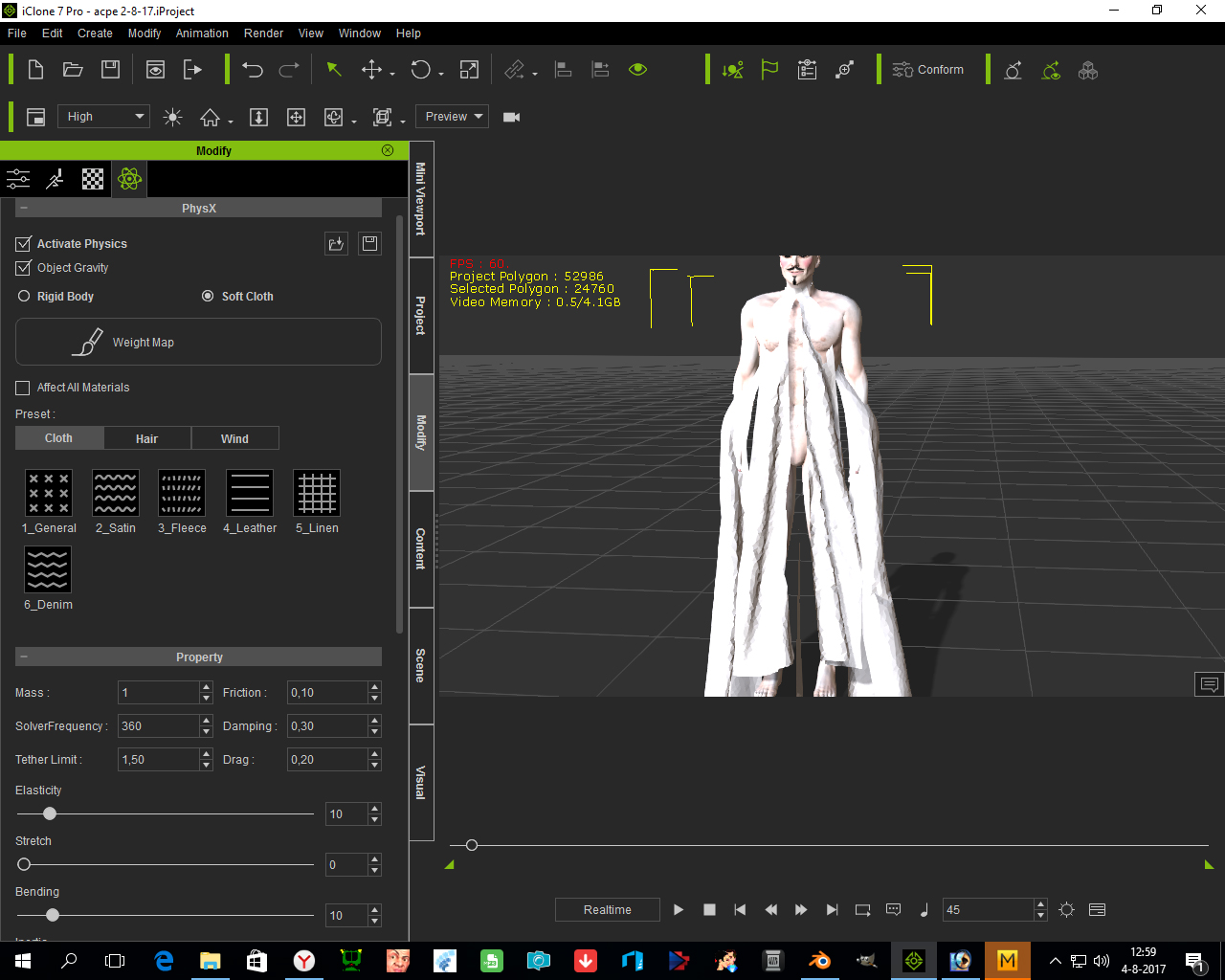1225x980 pixels.
Task: Open the Scene side tab
Action: (x=421, y=666)
